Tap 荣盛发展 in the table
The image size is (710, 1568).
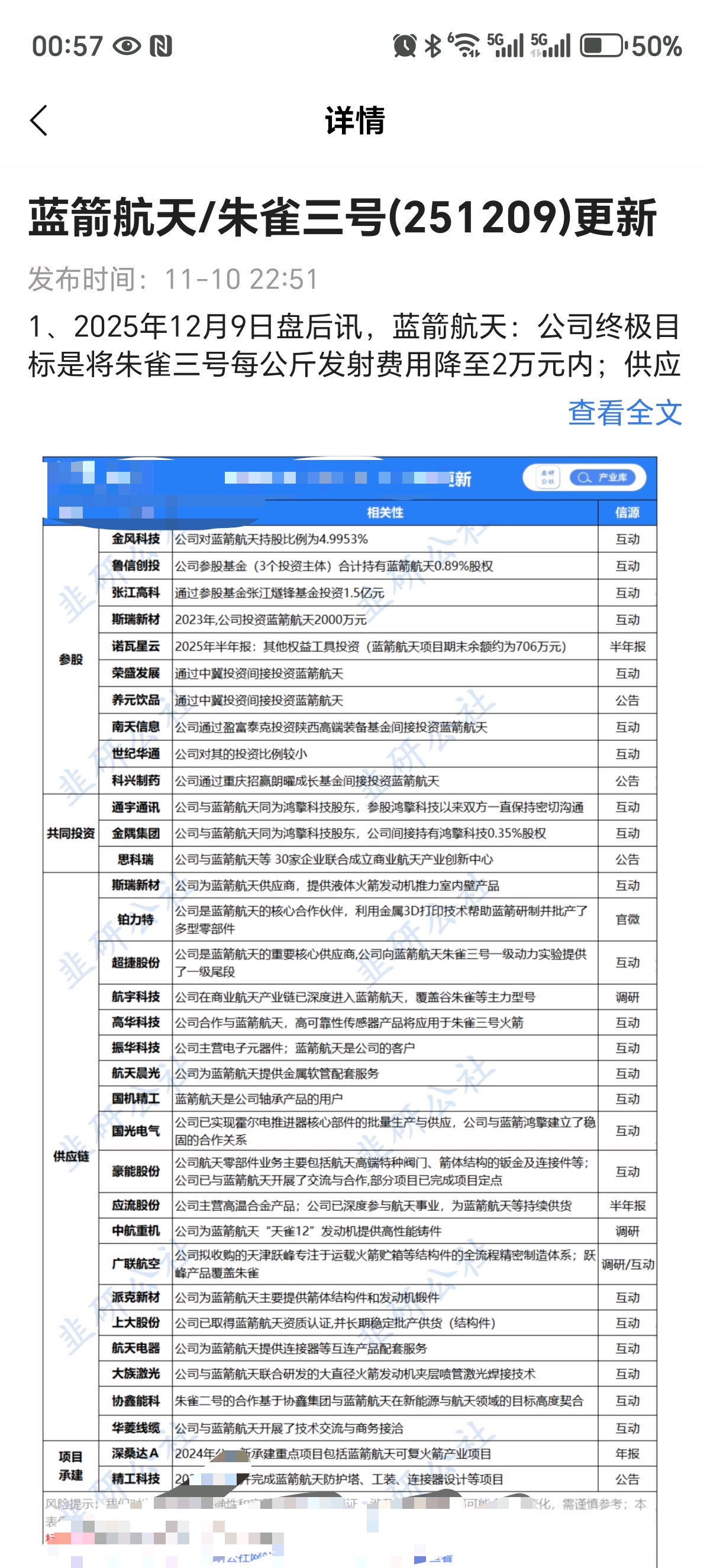(136, 673)
